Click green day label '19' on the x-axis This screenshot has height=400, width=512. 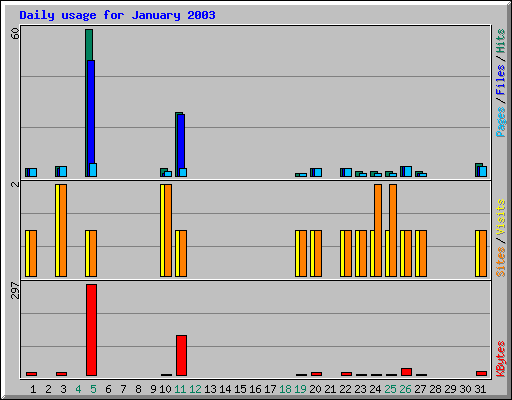(x=300, y=389)
